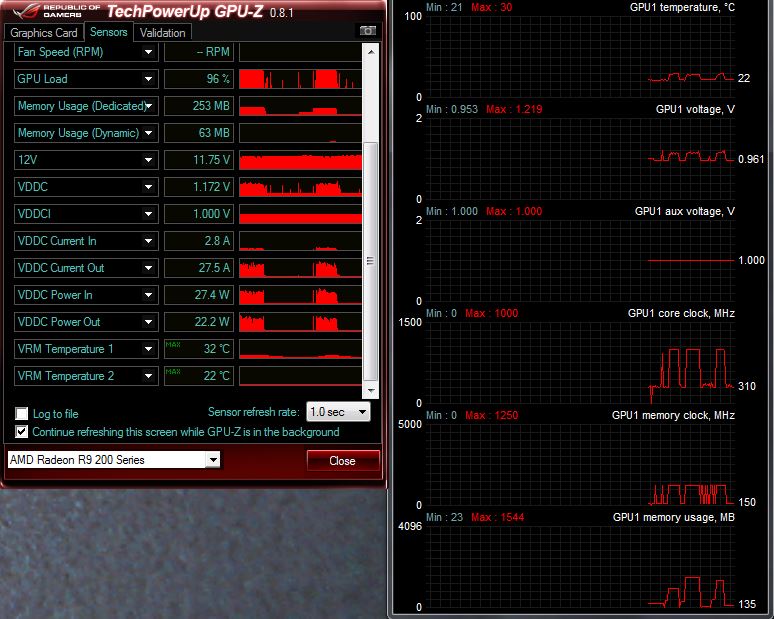Click the ROG Republic of Gamers logo
Screen dimensions: 774x619
pyautogui.click(x=57, y=10)
